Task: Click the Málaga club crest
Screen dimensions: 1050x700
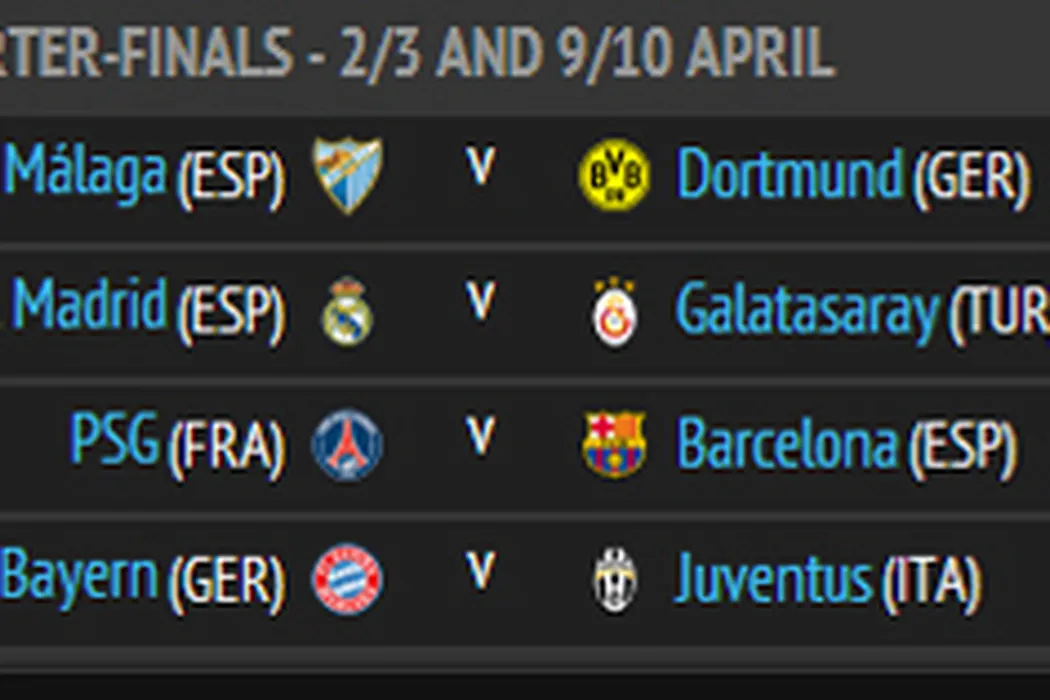Action: coord(347,175)
